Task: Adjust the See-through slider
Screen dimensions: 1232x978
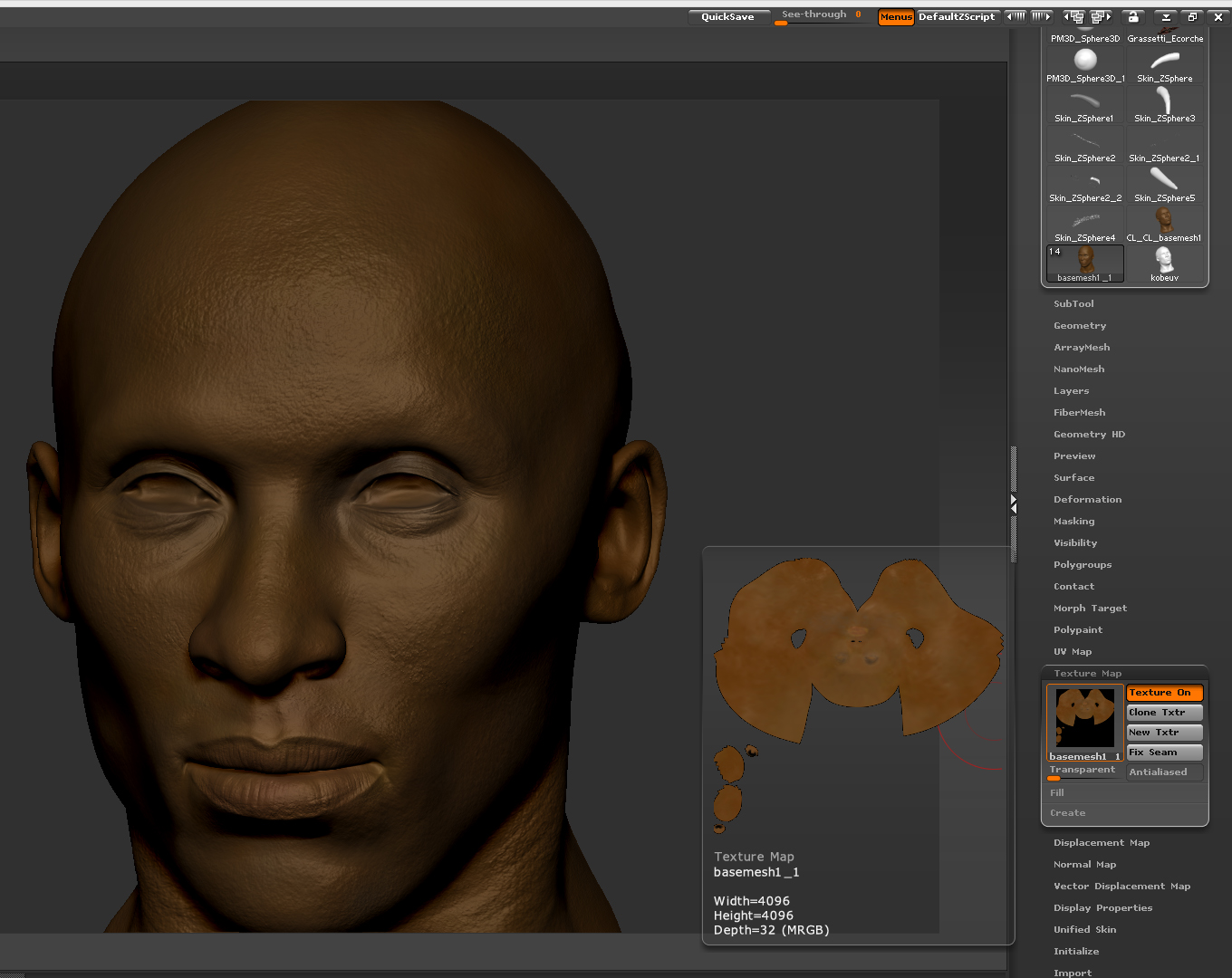Action: [x=820, y=17]
